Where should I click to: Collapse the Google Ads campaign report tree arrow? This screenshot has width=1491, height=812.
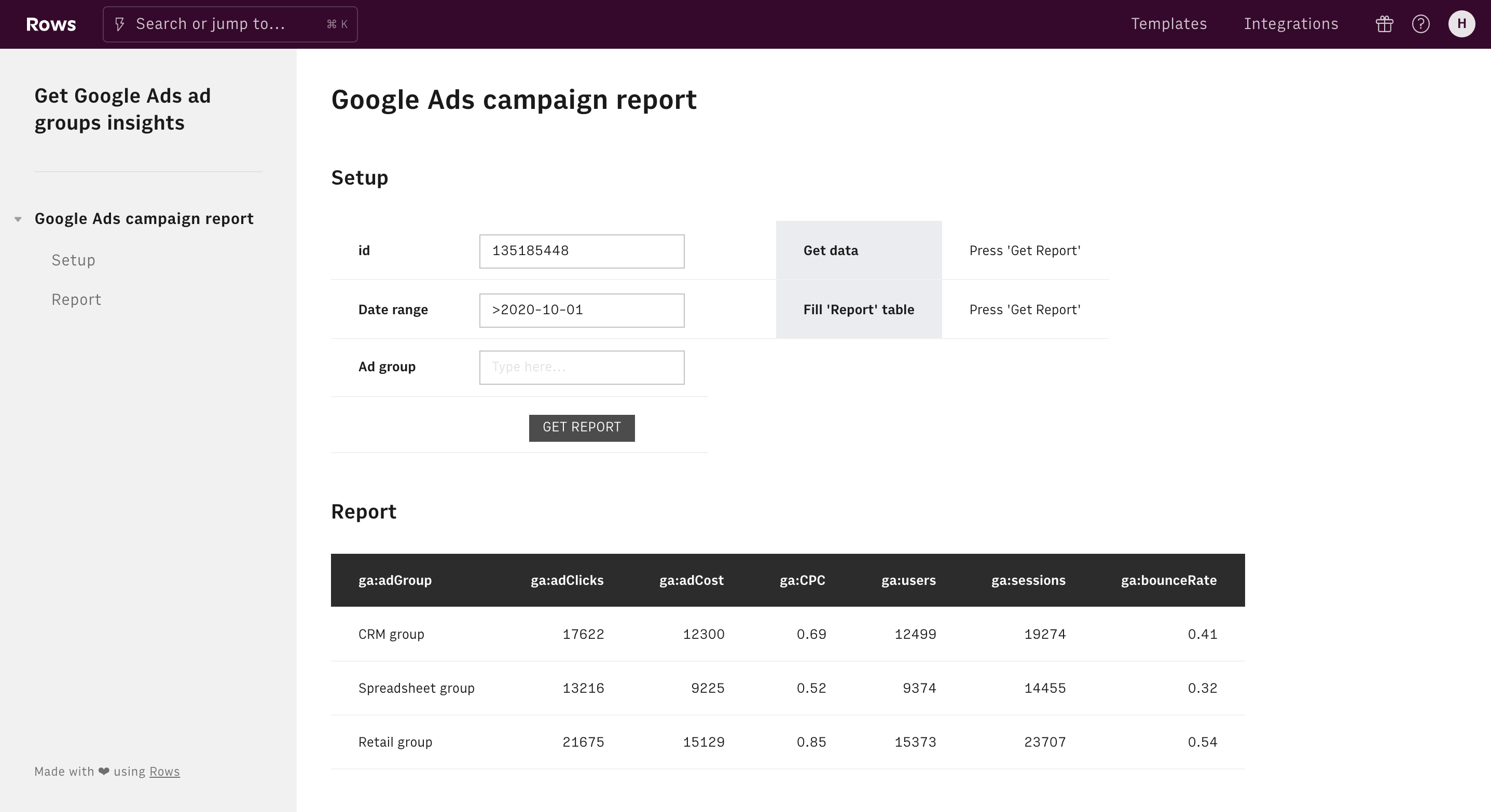[18, 219]
